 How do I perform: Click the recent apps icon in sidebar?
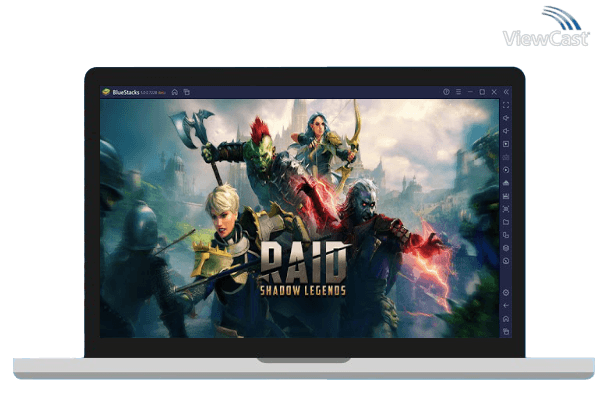(506, 331)
